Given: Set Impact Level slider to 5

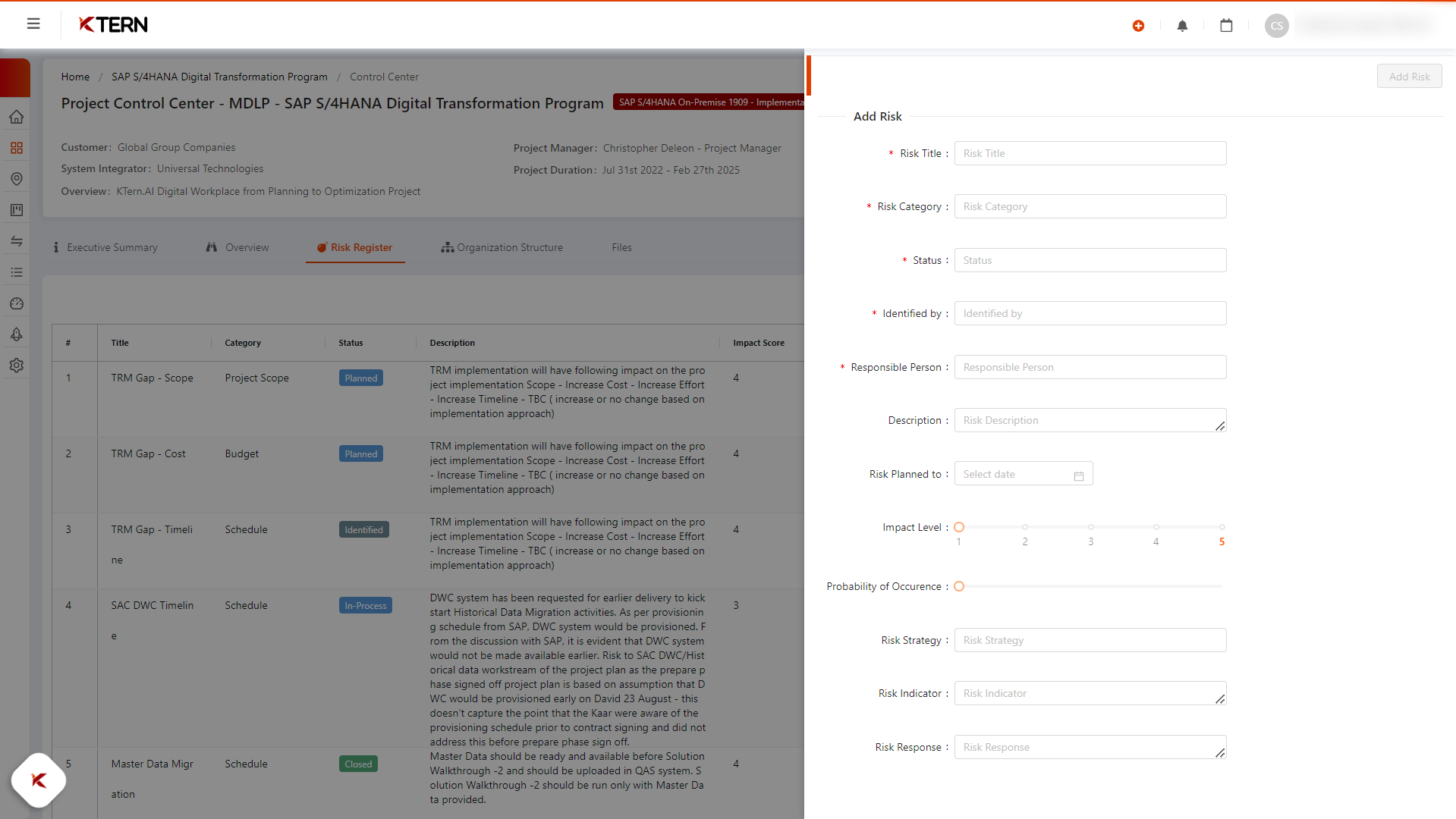Looking at the screenshot, I should tap(1222, 527).
